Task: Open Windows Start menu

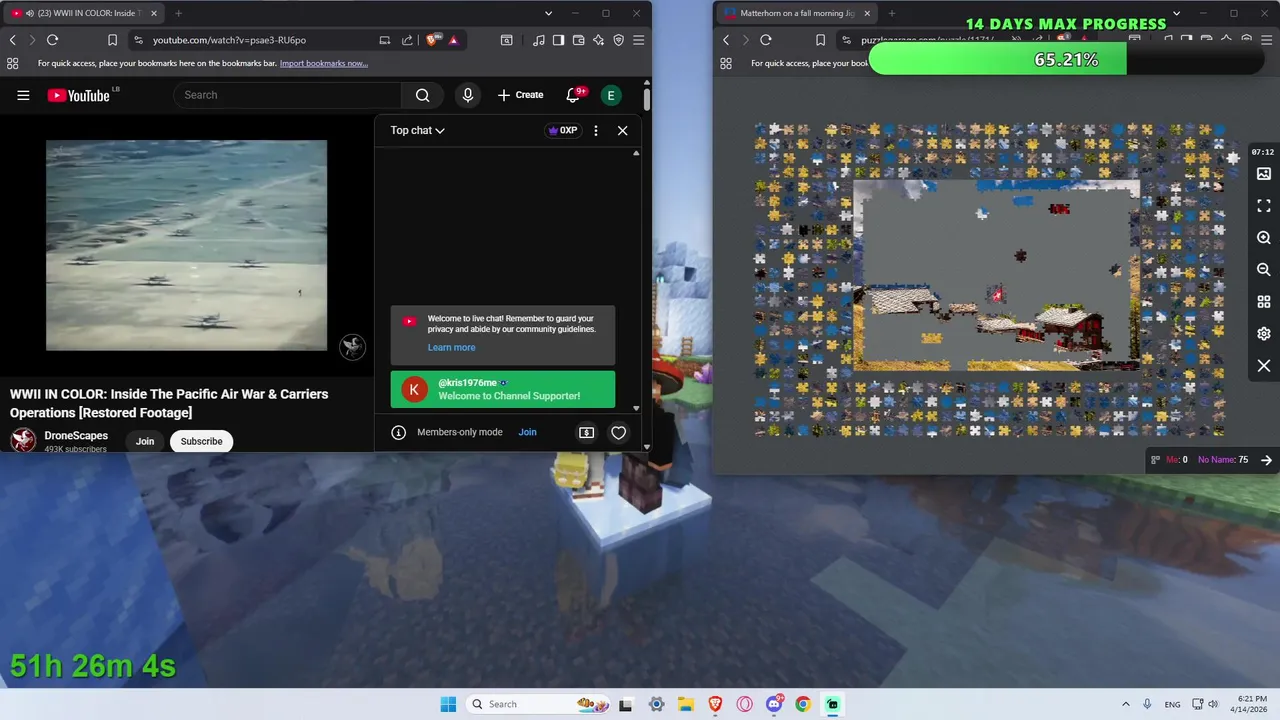Action: [448, 704]
